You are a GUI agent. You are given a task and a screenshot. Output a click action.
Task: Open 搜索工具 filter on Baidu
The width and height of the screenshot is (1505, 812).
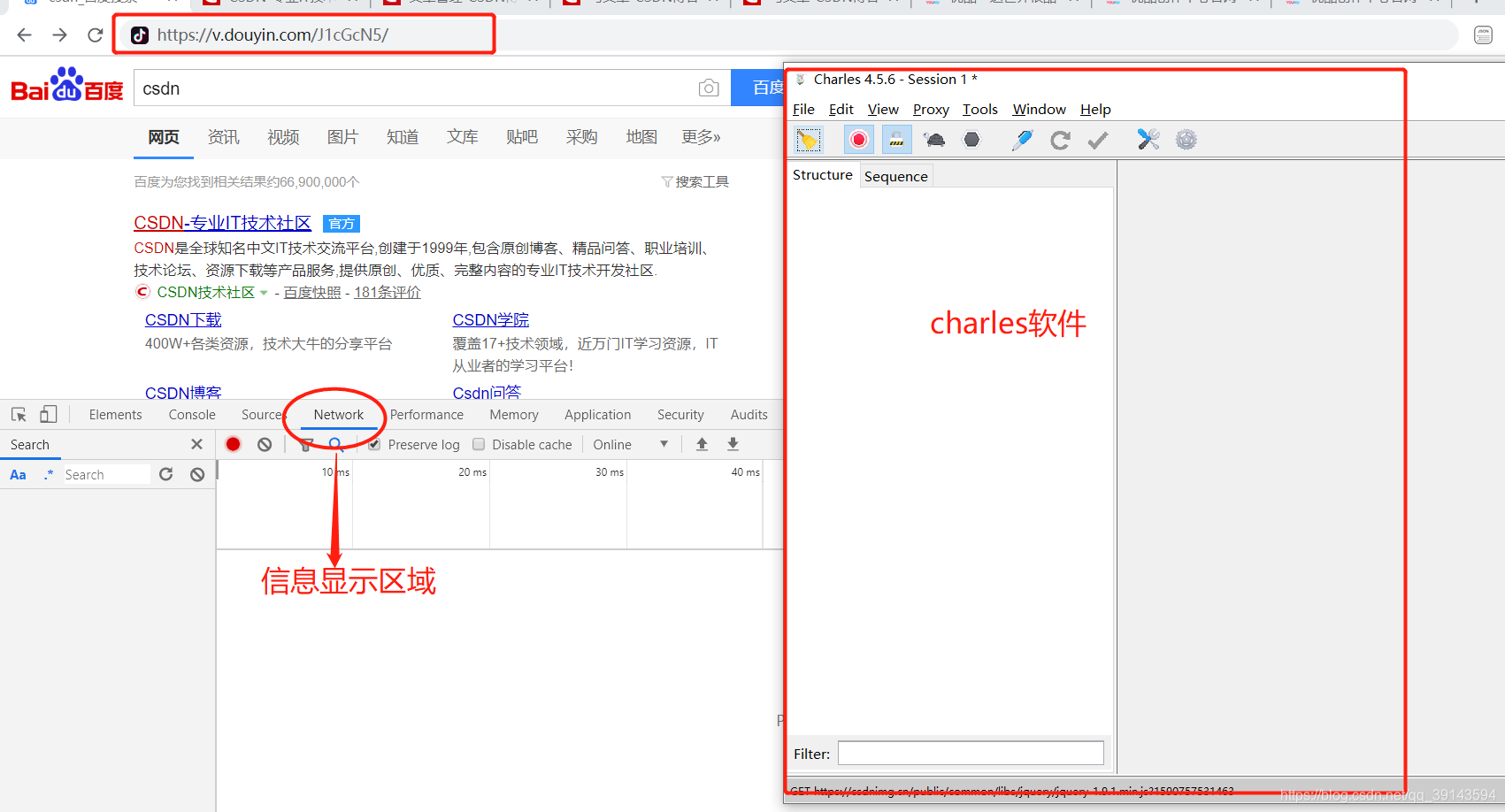(x=695, y=181)
